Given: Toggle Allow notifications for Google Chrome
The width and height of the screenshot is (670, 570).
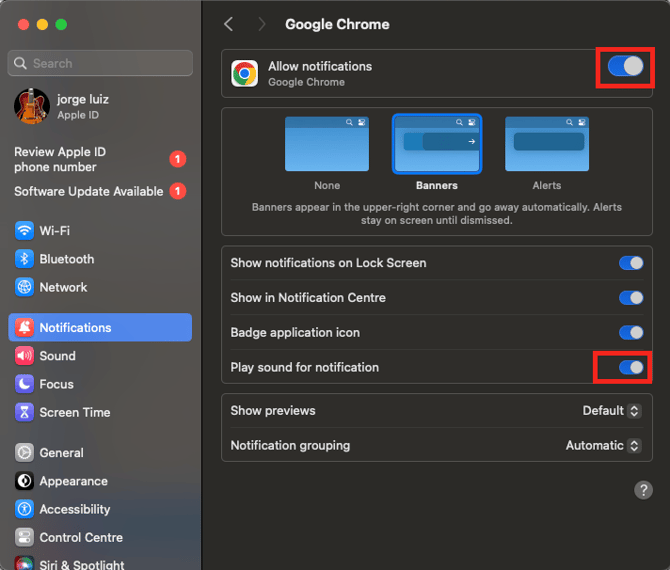Looking at the screenshot, I should (626, 66).
